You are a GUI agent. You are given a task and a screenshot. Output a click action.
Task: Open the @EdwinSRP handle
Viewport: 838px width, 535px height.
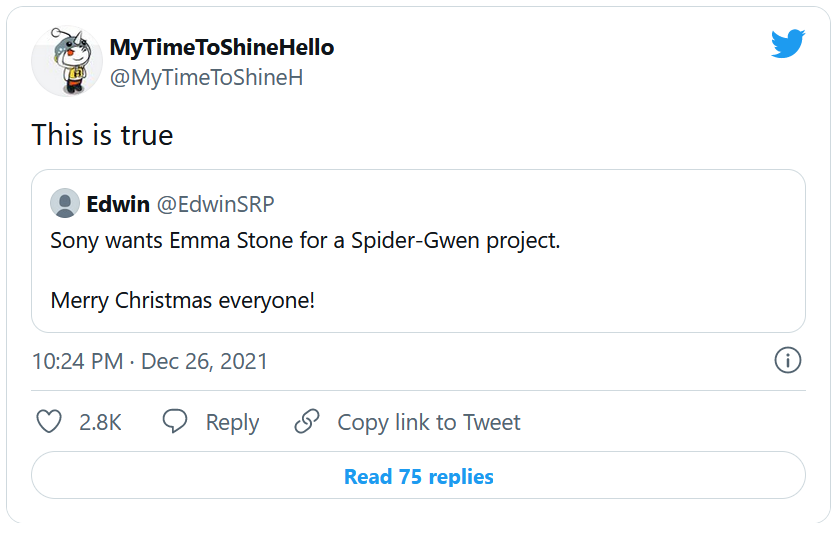215,204
